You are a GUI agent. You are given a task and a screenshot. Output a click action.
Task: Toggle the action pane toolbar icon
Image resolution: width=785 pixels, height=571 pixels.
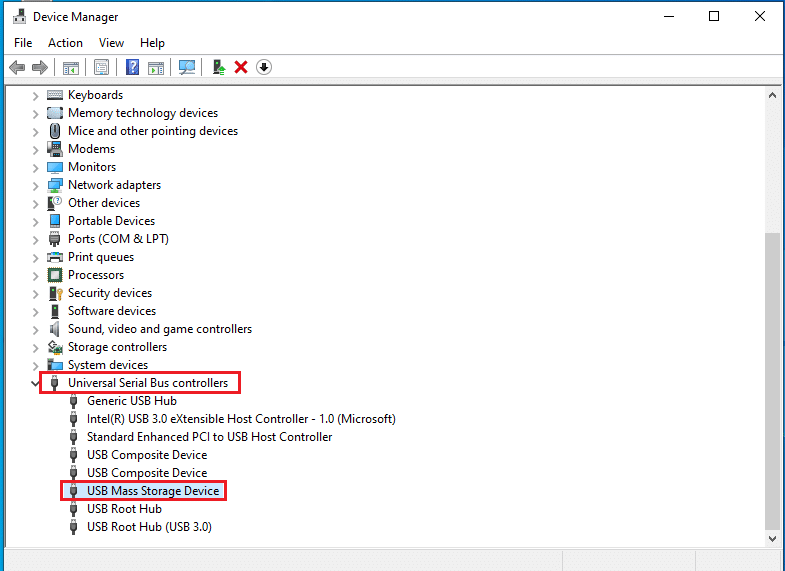pos(156,68)
